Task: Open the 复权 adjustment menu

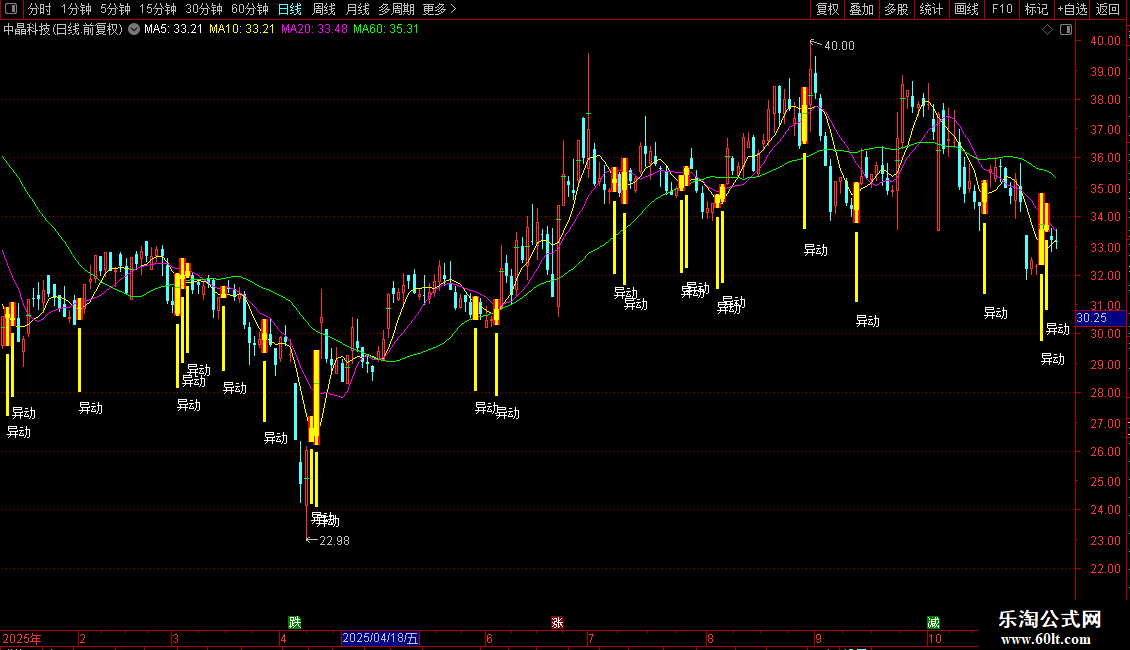Action: pos(827,9)
